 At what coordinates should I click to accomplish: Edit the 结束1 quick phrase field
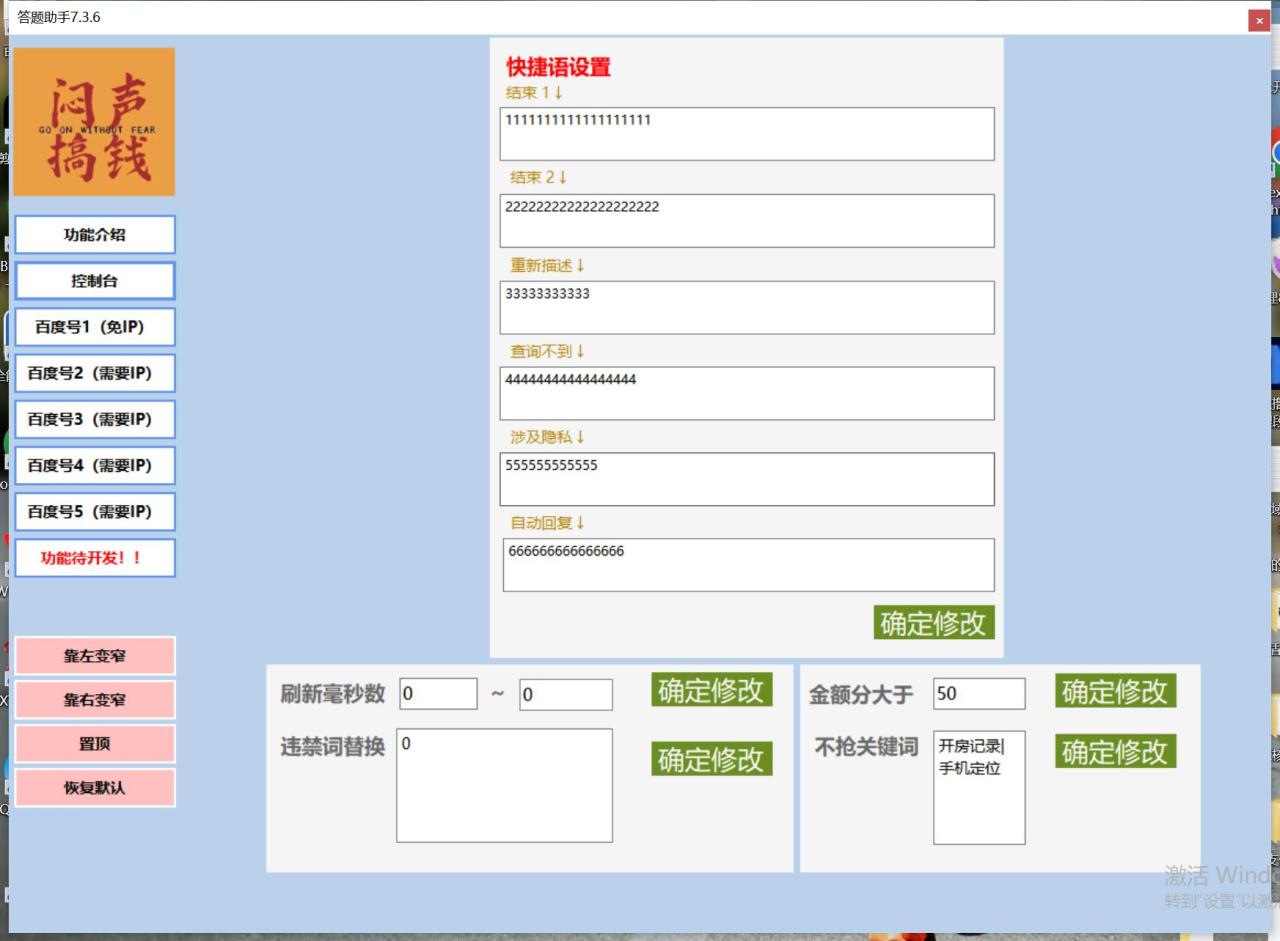(747, 133)
